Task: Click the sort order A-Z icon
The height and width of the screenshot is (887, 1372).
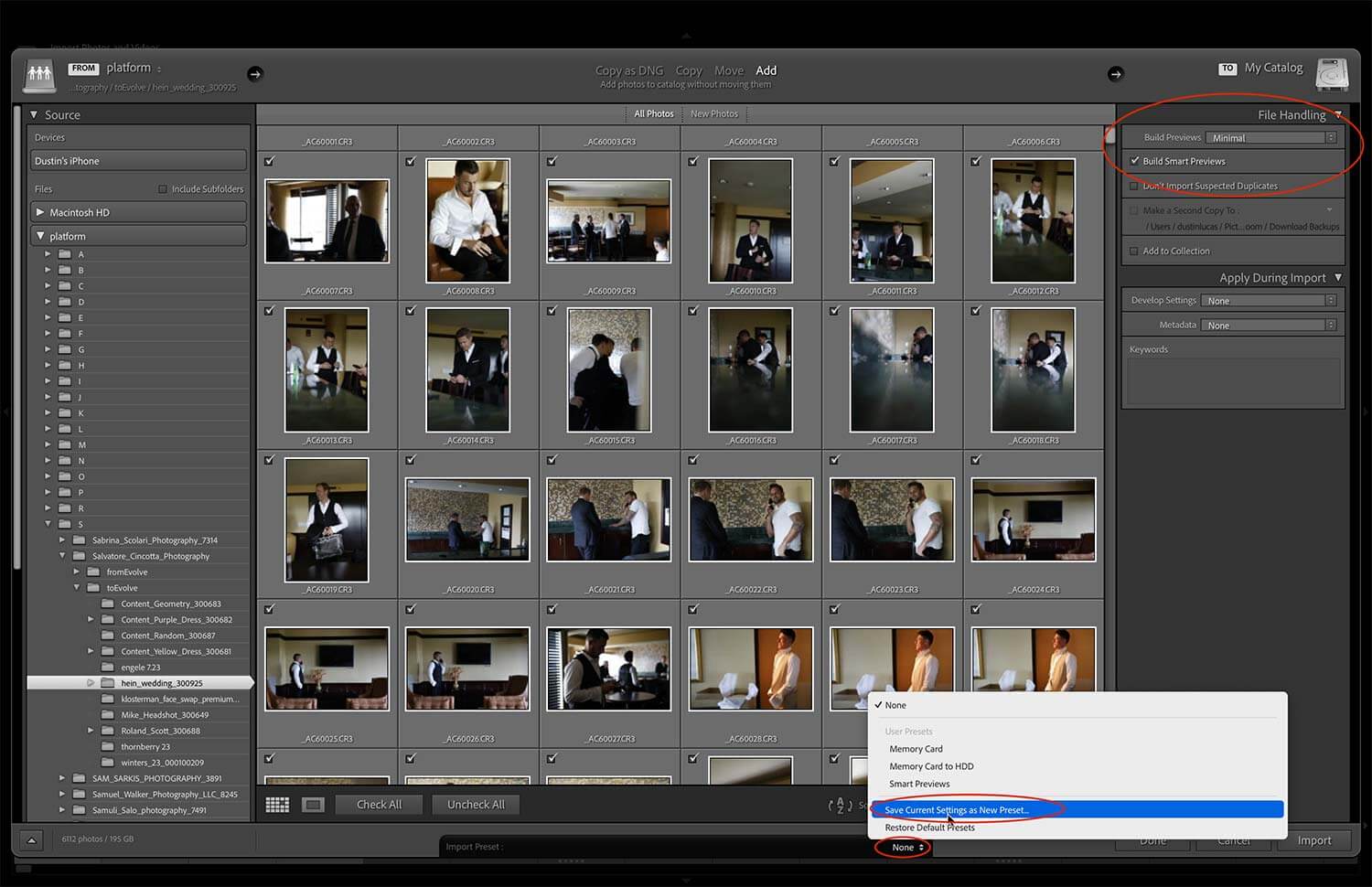Action: [x=840, y=806]
